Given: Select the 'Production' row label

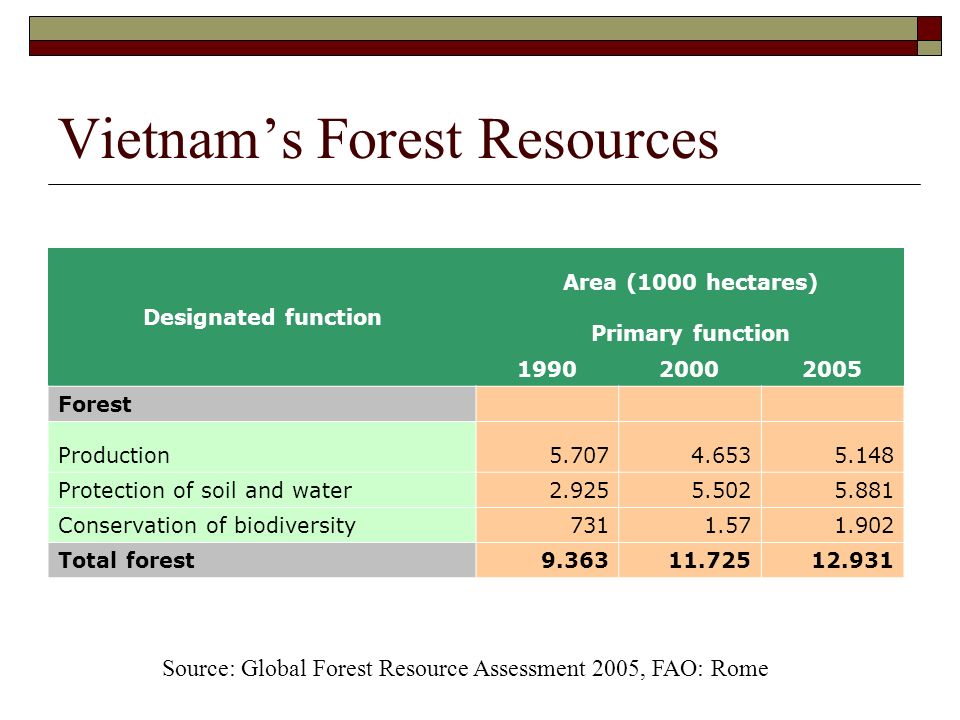Looking at the screenshot, I should click(x=114, y=456).
